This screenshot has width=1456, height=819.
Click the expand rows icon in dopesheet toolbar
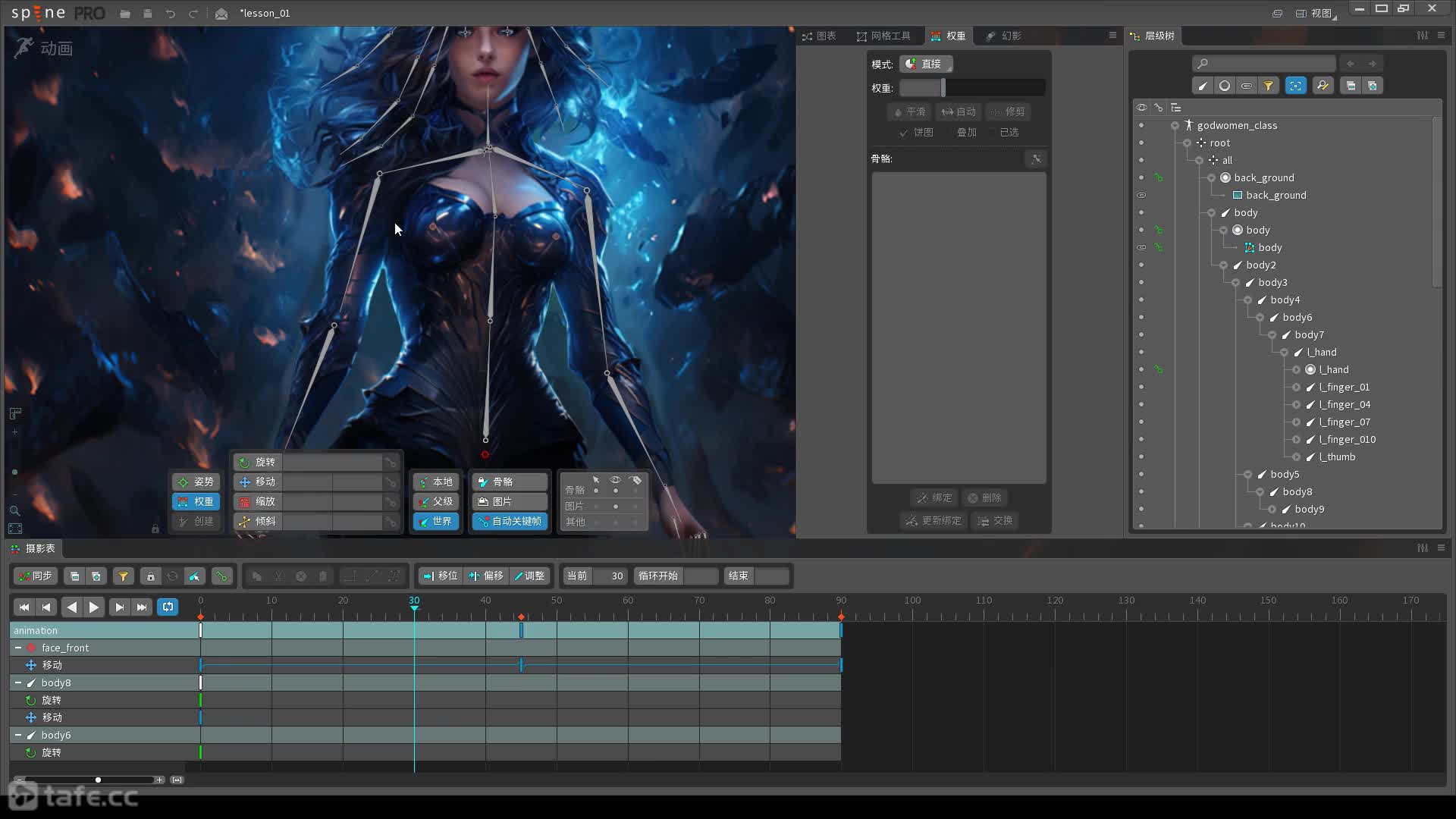click(x=96, y=576)
